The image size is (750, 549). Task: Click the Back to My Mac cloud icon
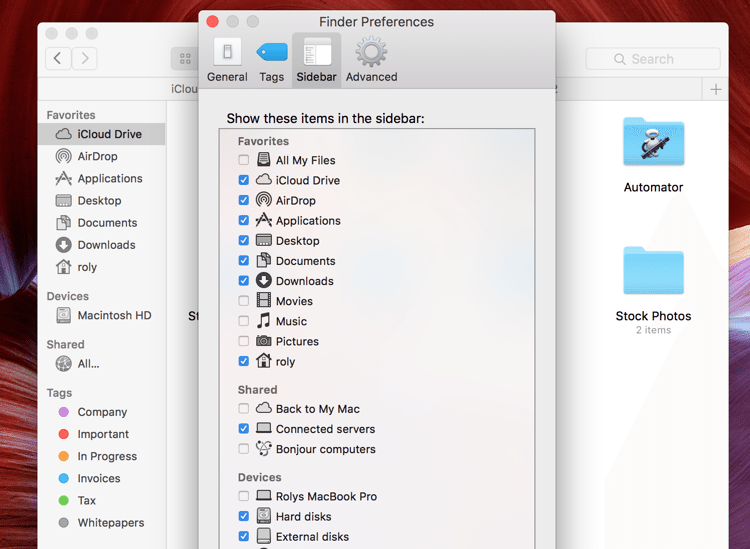[x=264, y=408]
